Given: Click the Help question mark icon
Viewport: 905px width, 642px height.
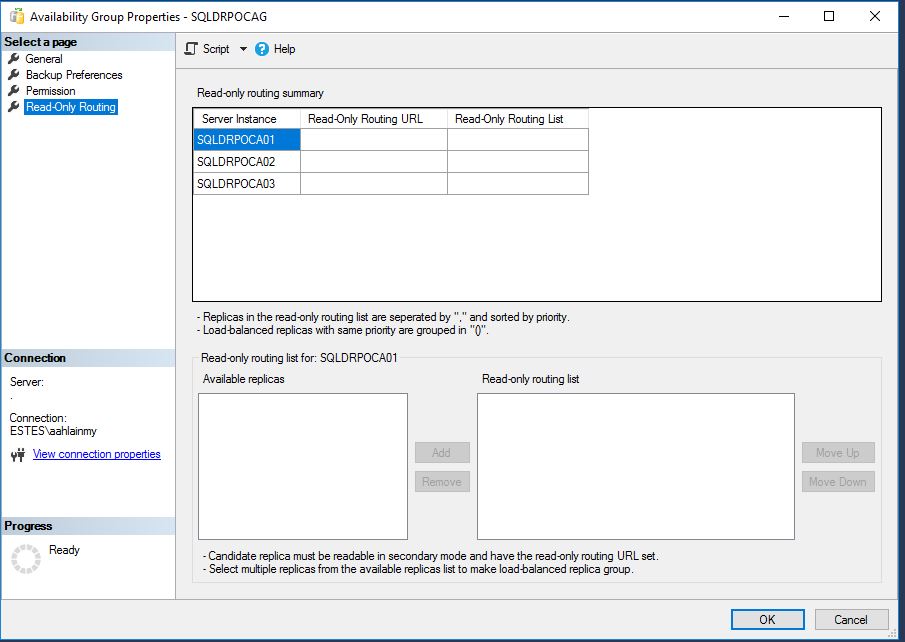Looking at the screenshot, I should [x=261, y=48].
